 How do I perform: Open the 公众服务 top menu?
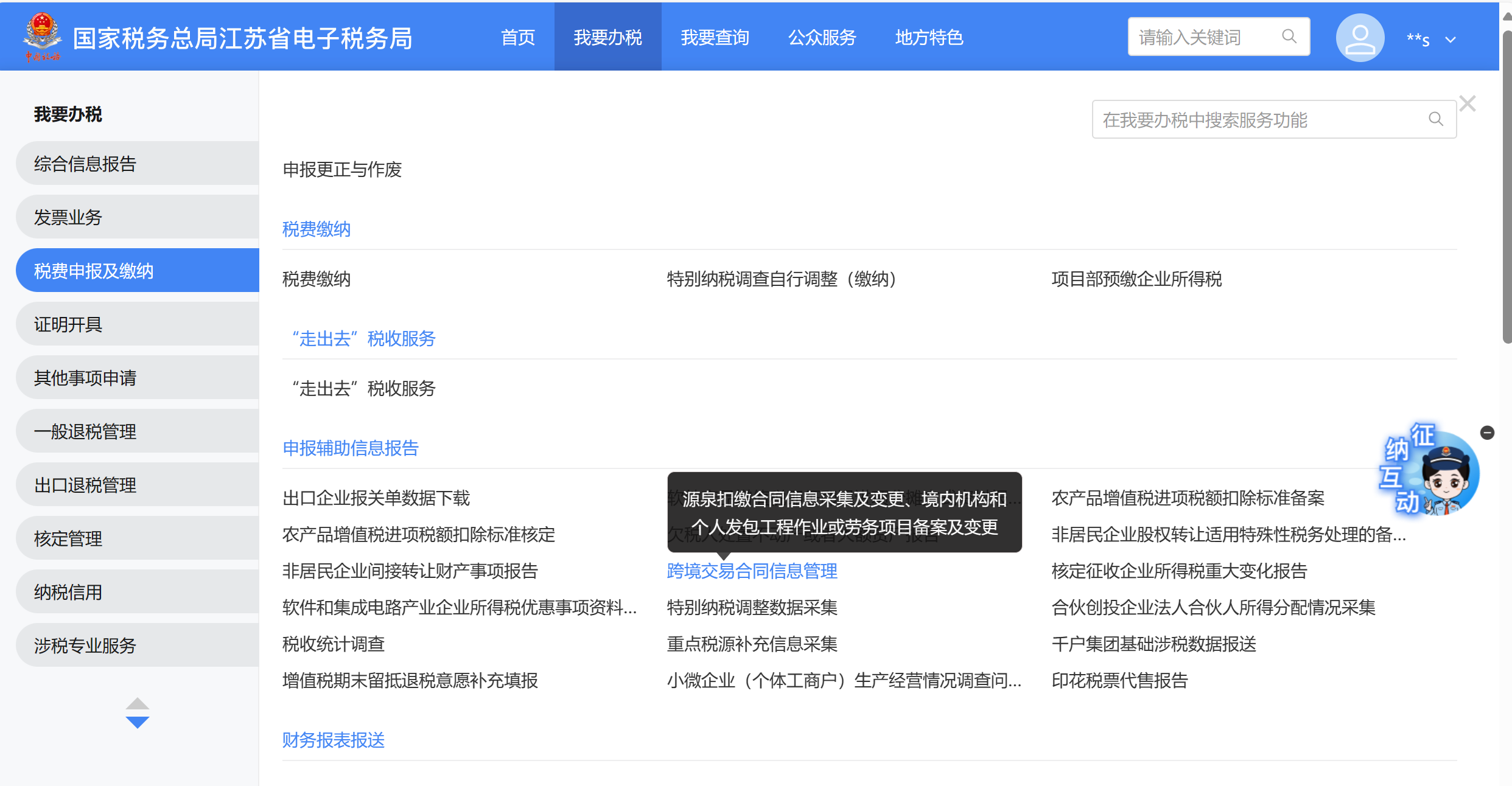(822, 38)
